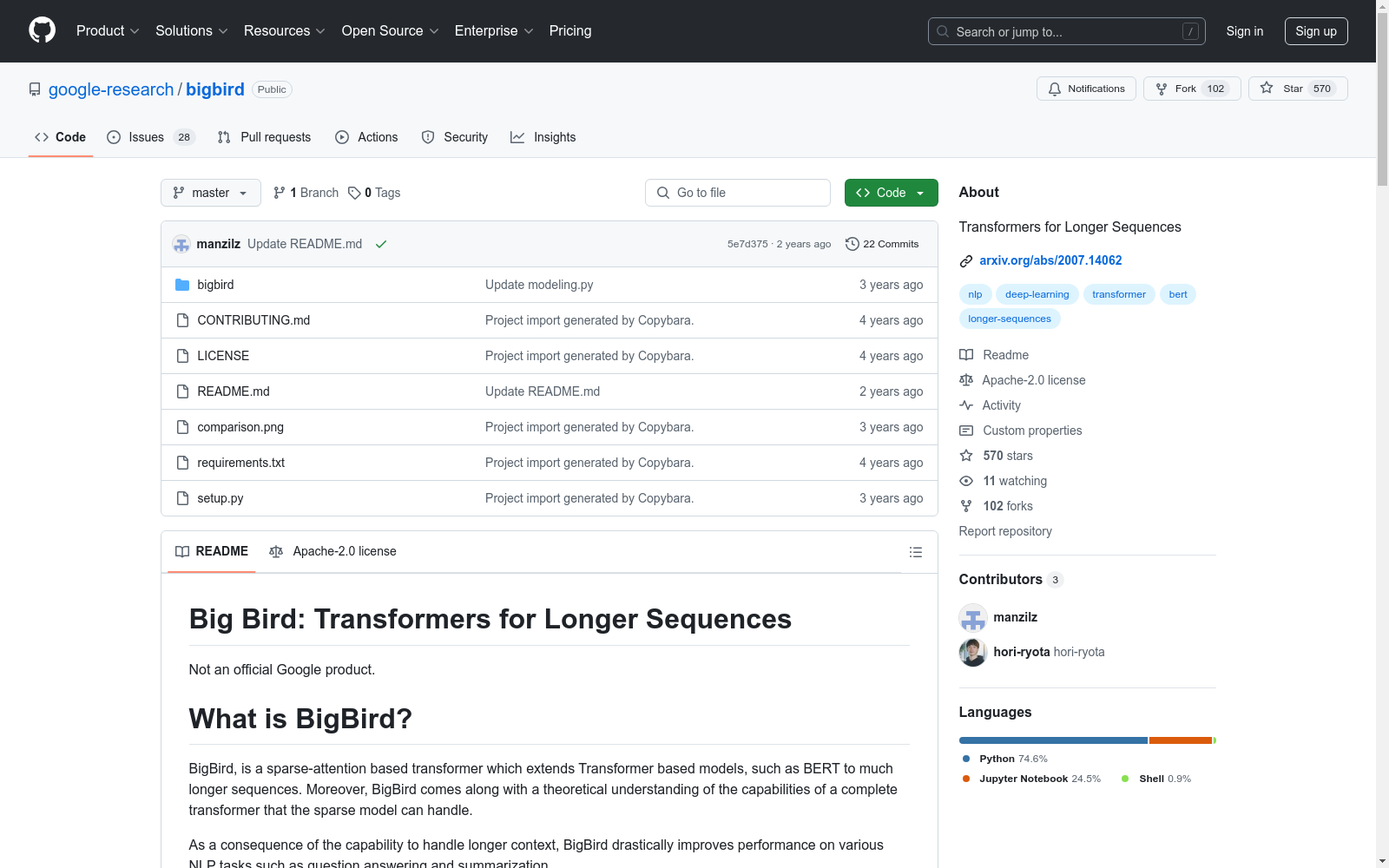Image resolution: width=1389 pixels, height=868 pixels.
Task: Click the Sign up button
Action: point(1316,31)
